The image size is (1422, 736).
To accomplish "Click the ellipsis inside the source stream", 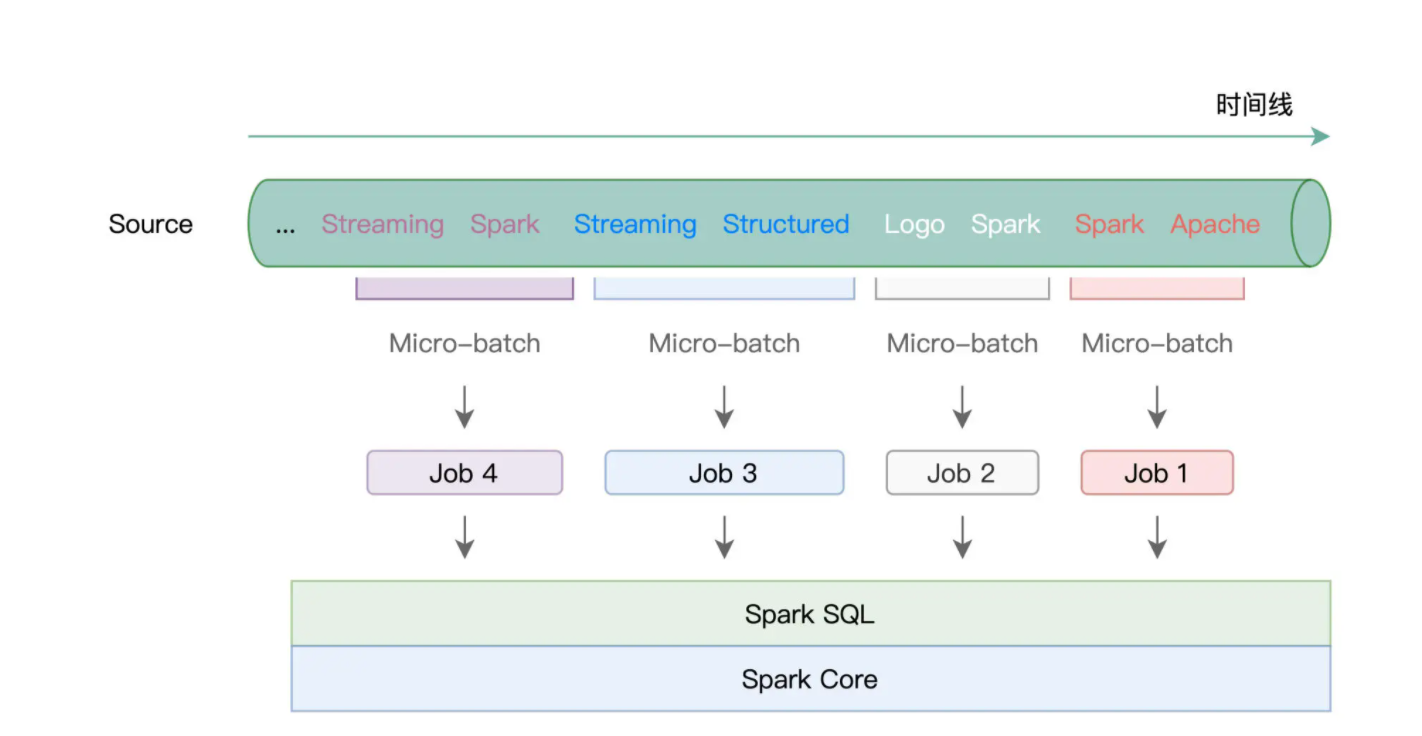I will pyautogui.click(x=285, y=228).
